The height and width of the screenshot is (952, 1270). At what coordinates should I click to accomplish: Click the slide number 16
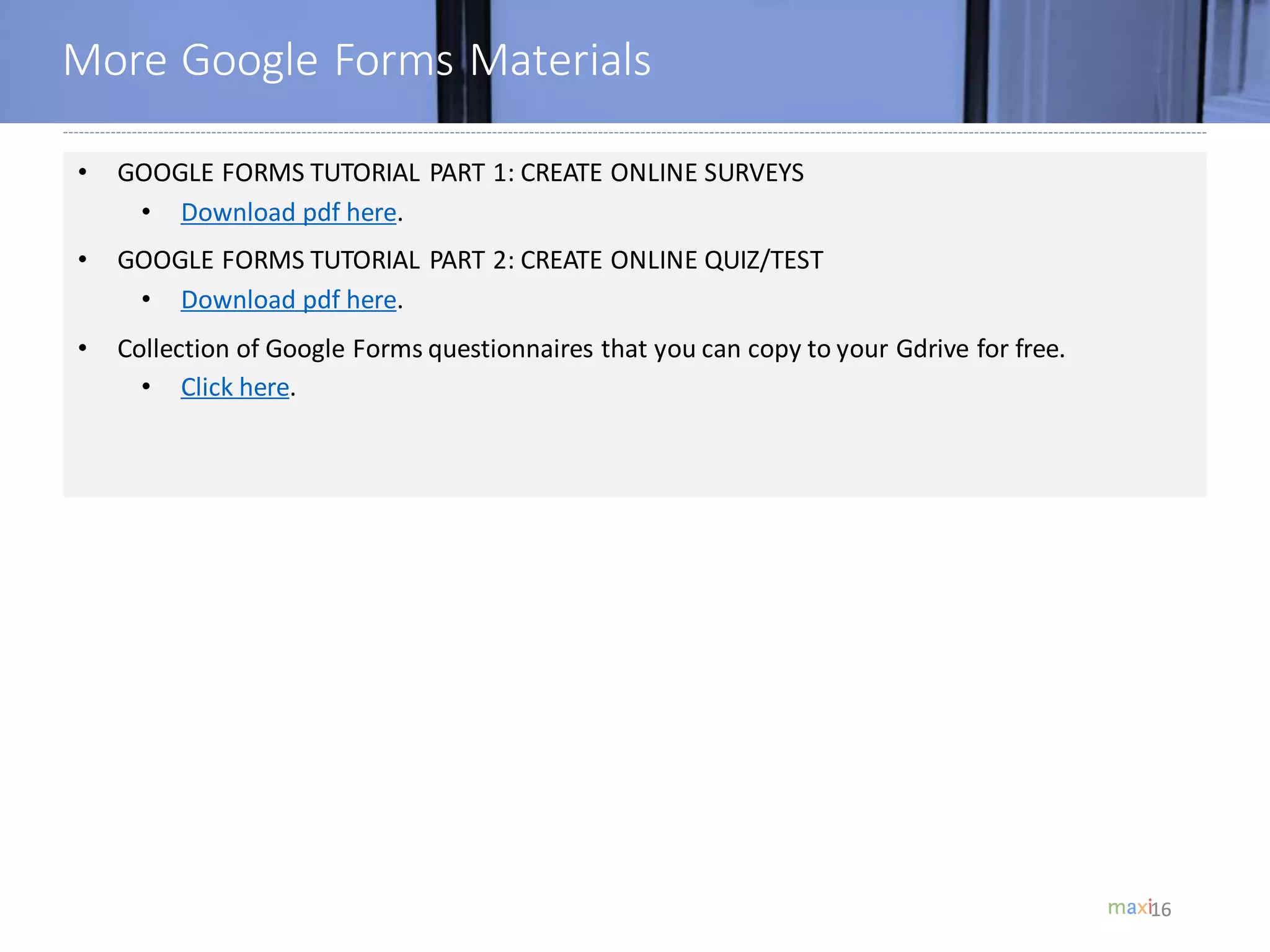(x=1161, y=909)
